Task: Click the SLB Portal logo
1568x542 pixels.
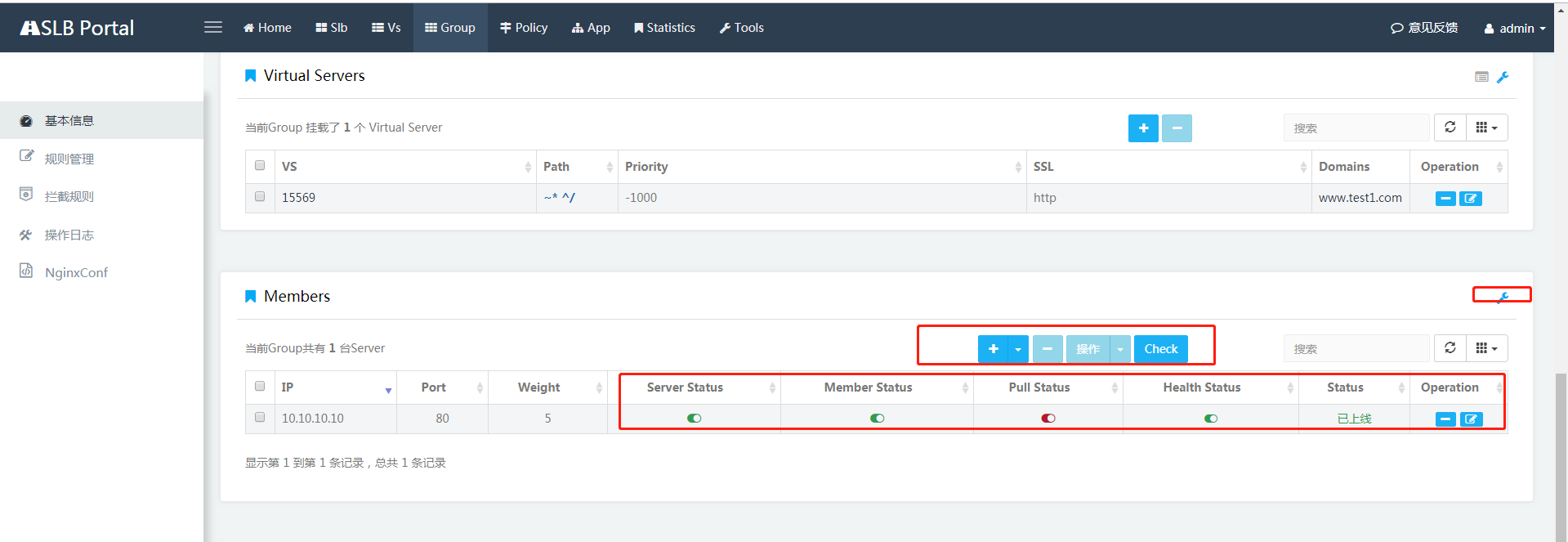Action: pos(77,28)
